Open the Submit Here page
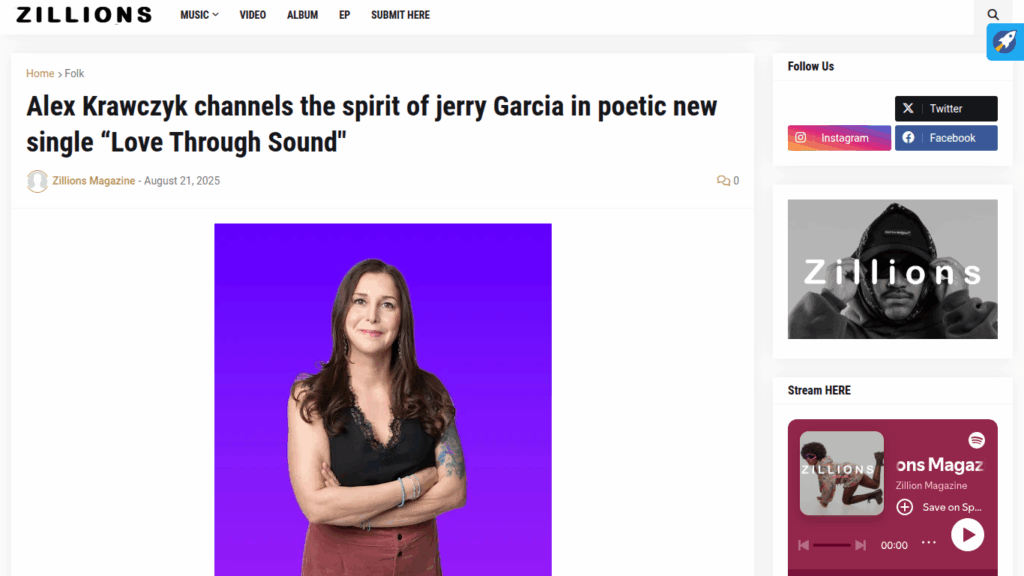Image resolution: width=1024 pixels, height=576 pixels. coord(400,15)
